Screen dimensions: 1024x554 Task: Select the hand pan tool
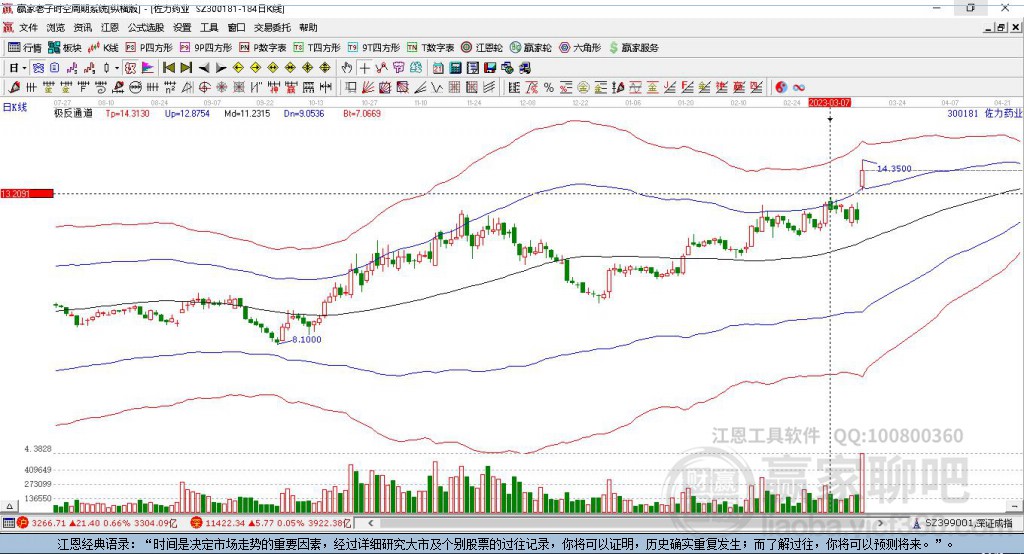(x=347, y=68)
